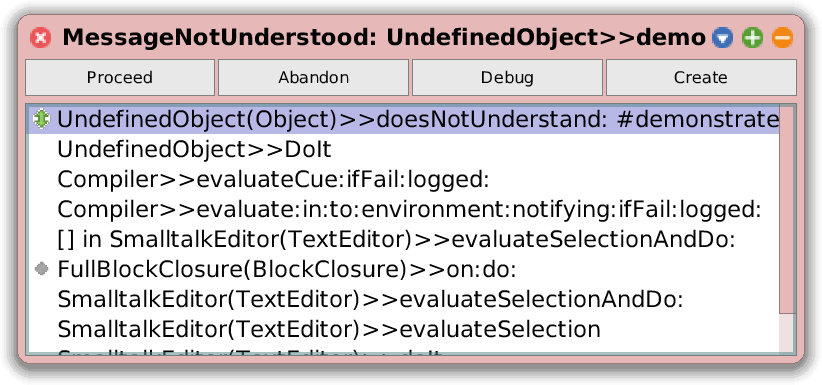The width and height of the screenshot is (822, 385).
Task: Select SmalltalkEditor(TextEditor)>>evaluateSelectionAndDo: entry
Action: click(x=403, y=299)
